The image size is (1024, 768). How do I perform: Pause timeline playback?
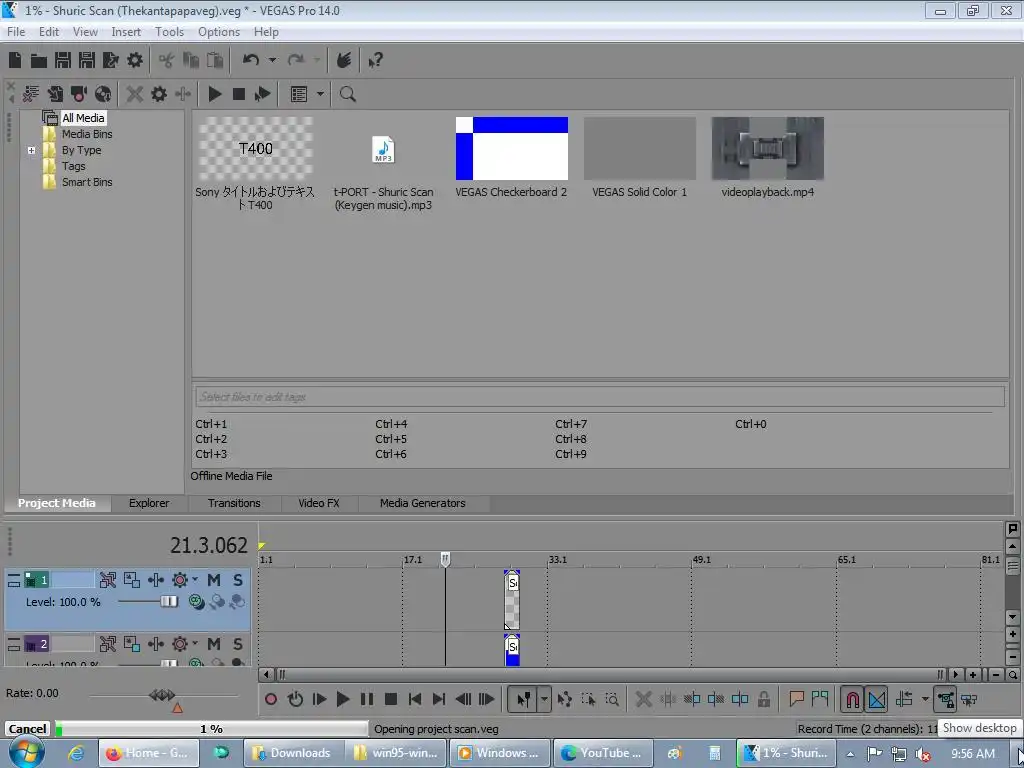coord(367,699)
